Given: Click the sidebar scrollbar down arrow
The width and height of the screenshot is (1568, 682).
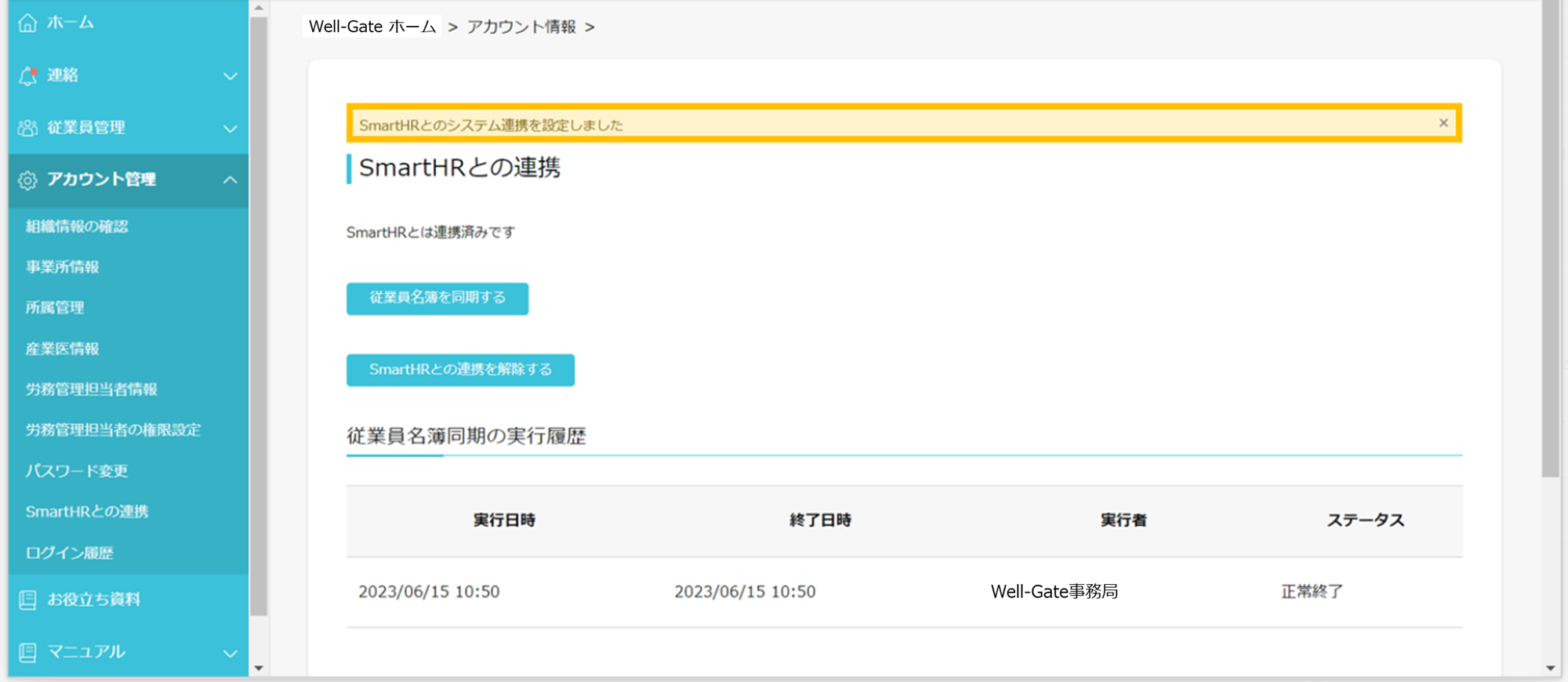Looking at the screenshot, I should pos(259,669).
